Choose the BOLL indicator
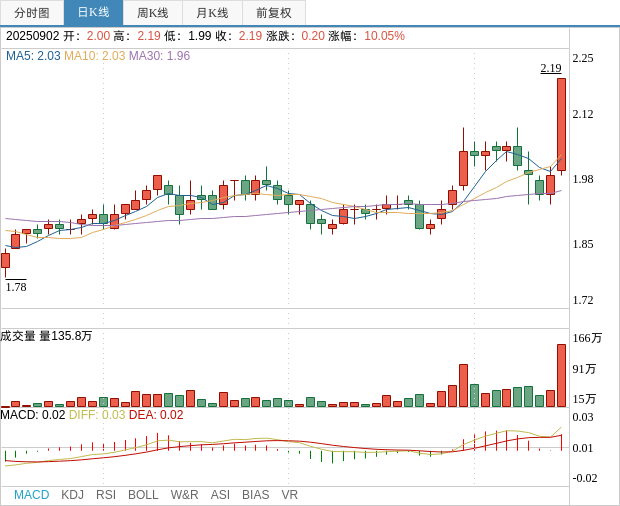 143,495
